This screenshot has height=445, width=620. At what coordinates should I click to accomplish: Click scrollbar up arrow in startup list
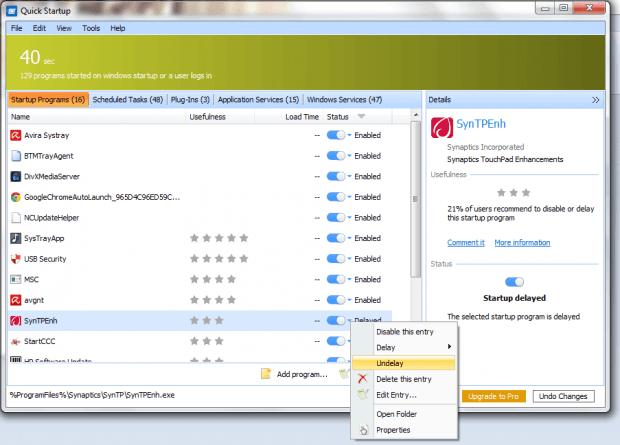pos(416,115)
